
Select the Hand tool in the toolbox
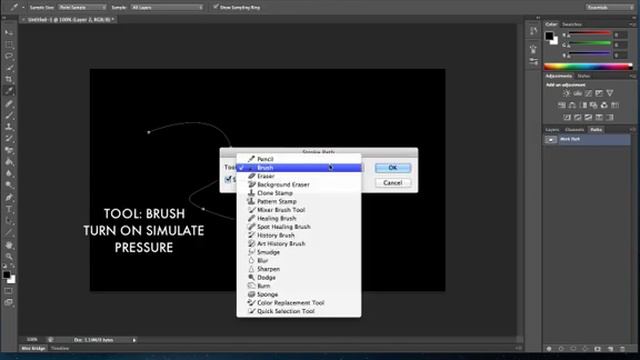9,245
